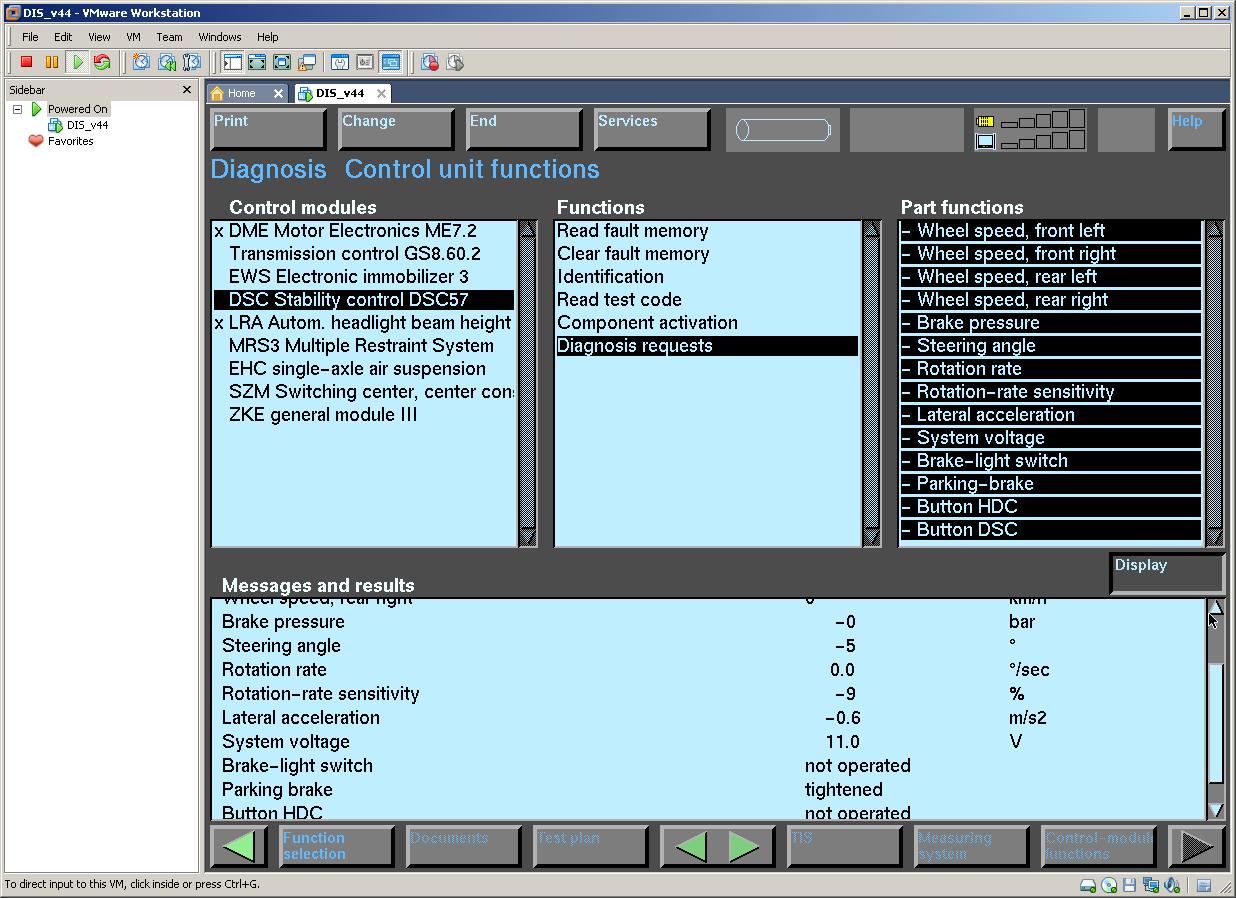Click the Unity mode toolbar icon

[307, 62]
